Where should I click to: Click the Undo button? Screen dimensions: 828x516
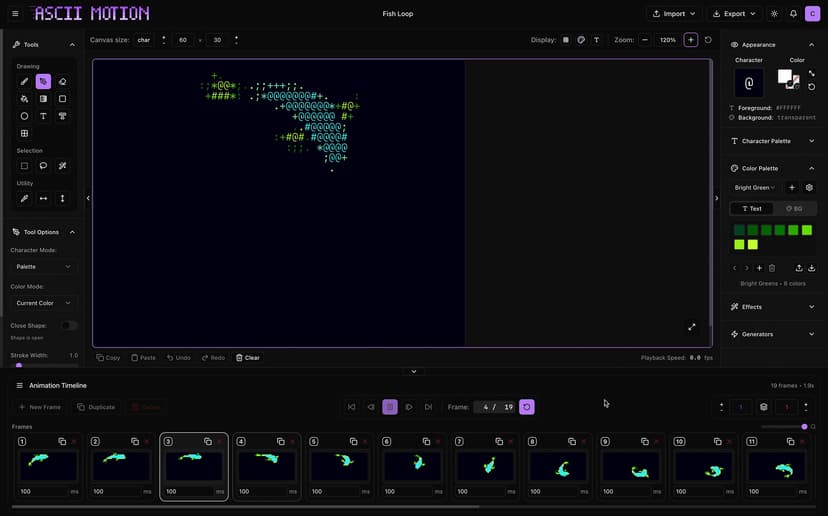[178, 358]
